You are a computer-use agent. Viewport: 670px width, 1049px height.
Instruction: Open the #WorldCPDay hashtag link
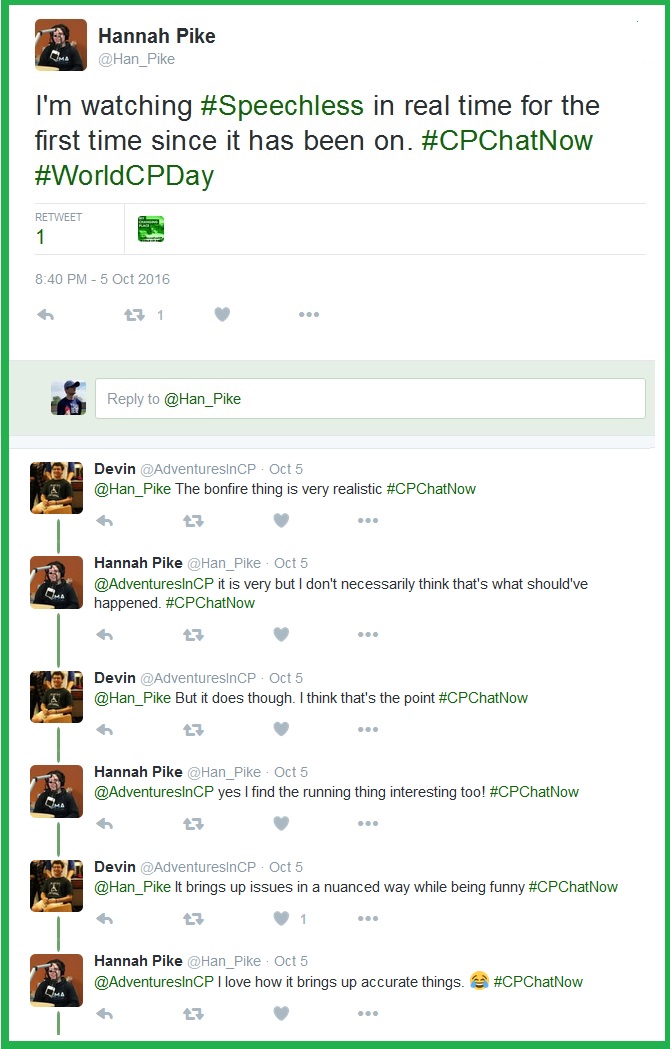point(124,176)
